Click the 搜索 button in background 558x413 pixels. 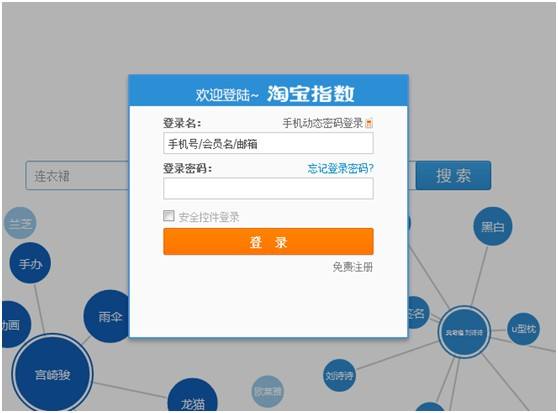pyautogui.click(x=453, y=175)
